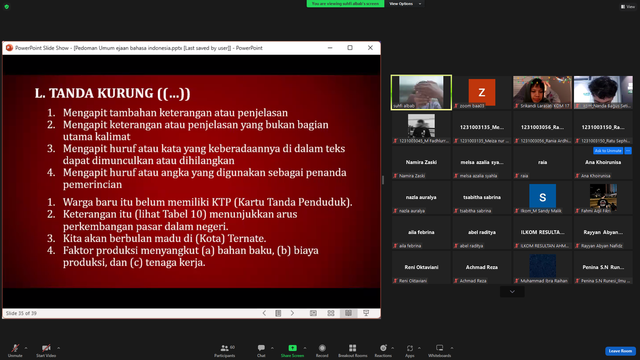Viewport: 640px width, 360px height.
Task: Select Reni Oktaviani's participant tile
Action: pyautogui.click(x=421, y=268)
